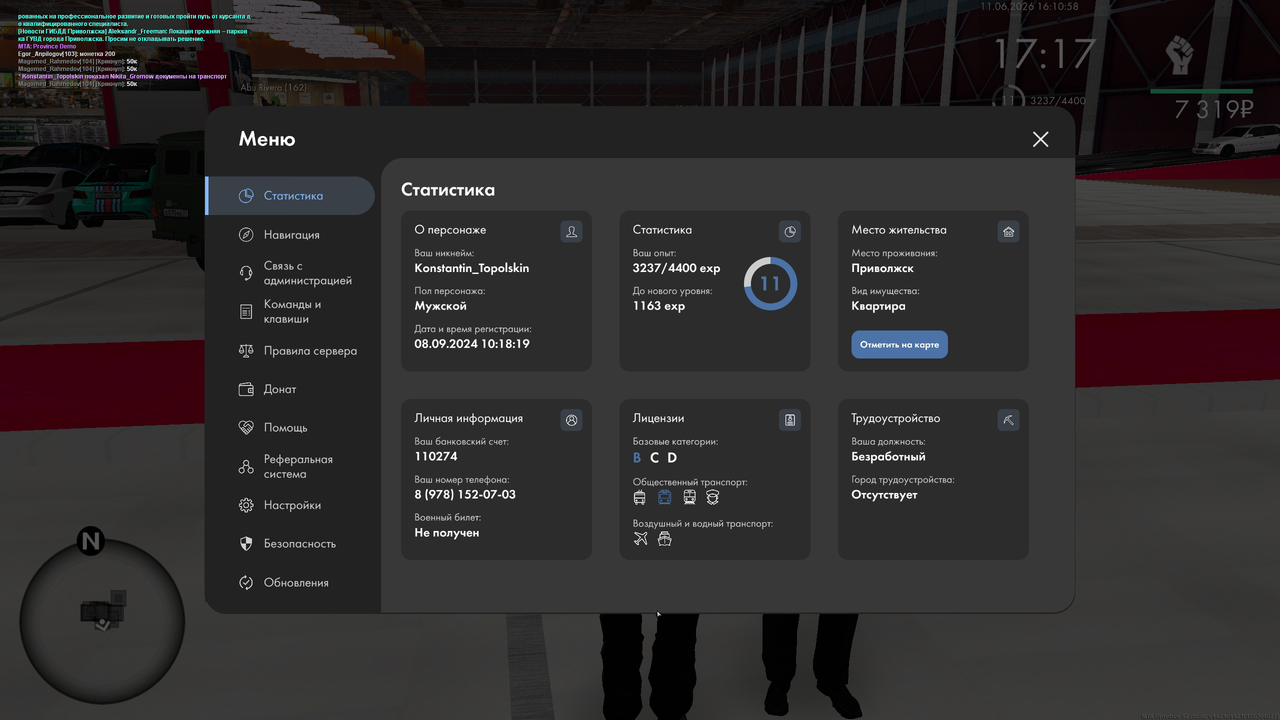The height and width of the screenshot is (720, 1280).
Task: Click the N compass marker on minimap
Action: pyautogui.click(x=91, y=542)
